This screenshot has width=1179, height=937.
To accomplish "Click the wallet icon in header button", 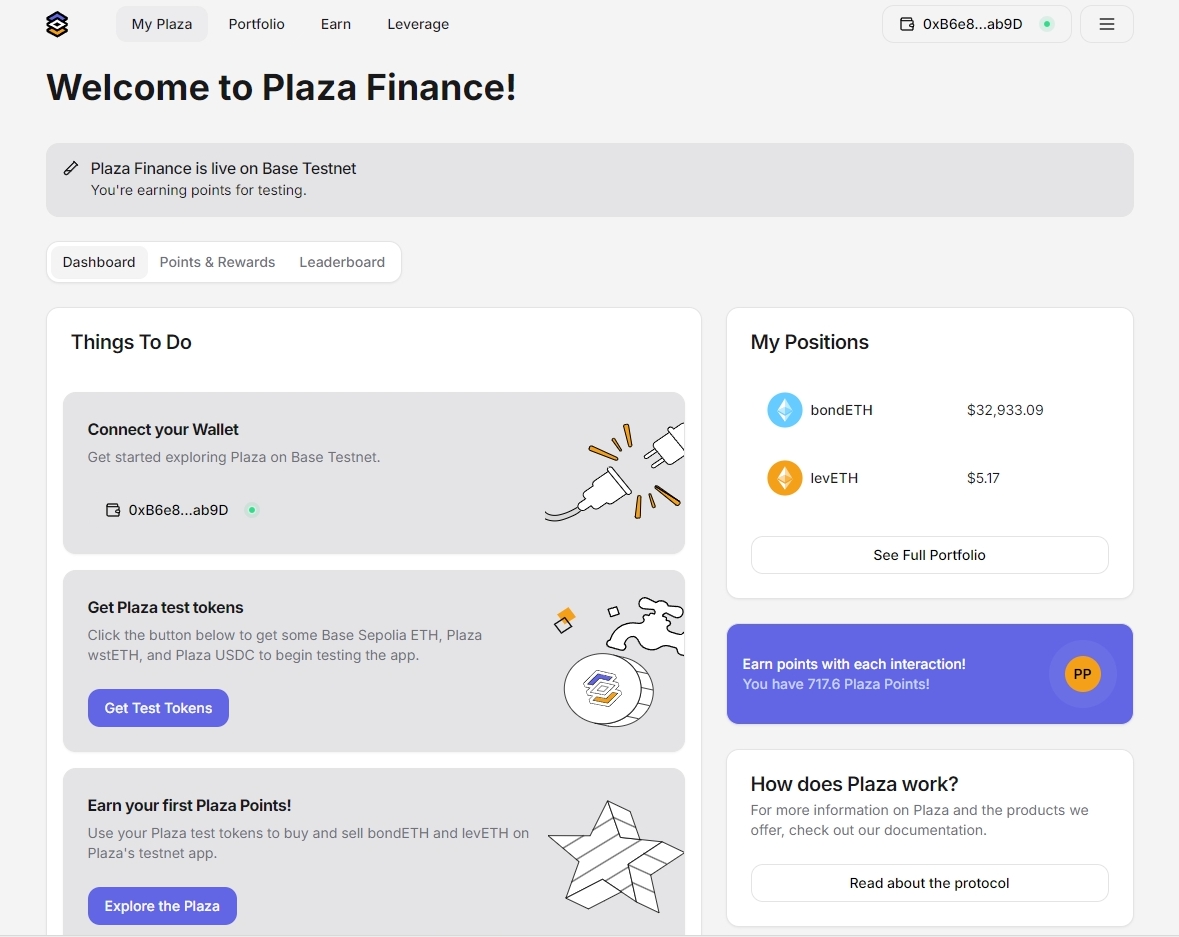I will (x=907, y=24).
